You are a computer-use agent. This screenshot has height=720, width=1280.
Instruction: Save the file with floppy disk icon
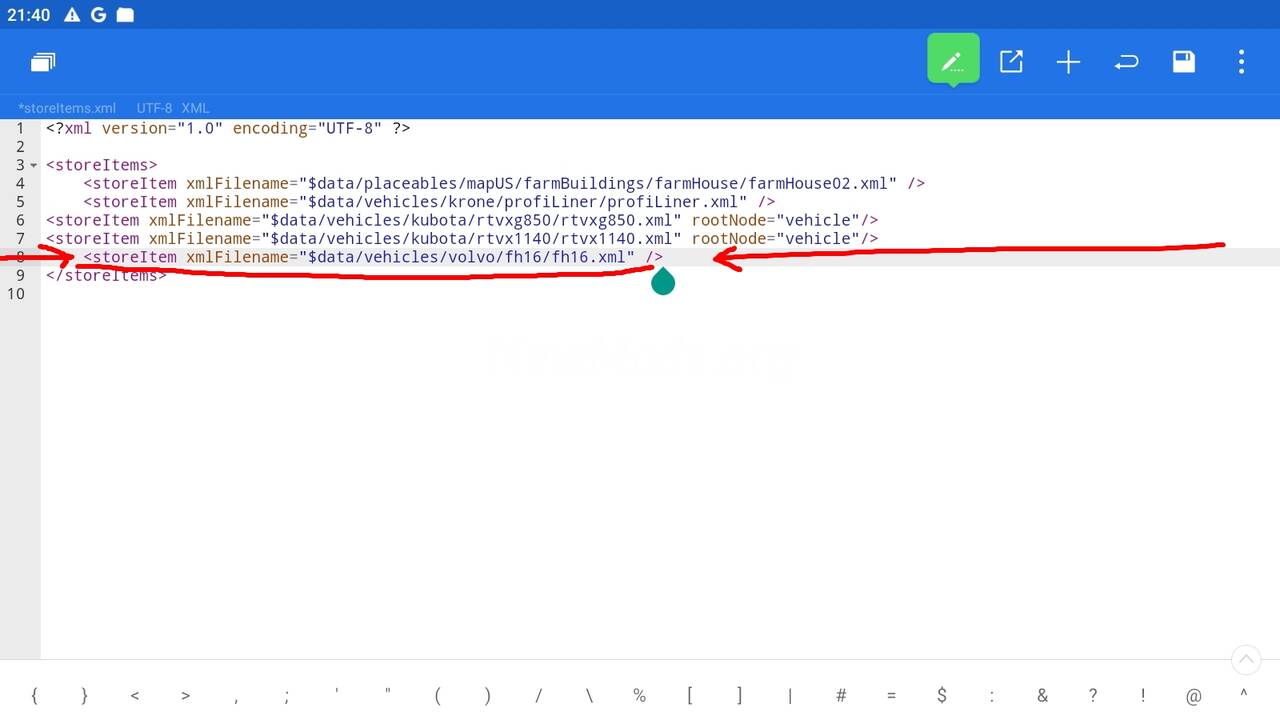1183,62
